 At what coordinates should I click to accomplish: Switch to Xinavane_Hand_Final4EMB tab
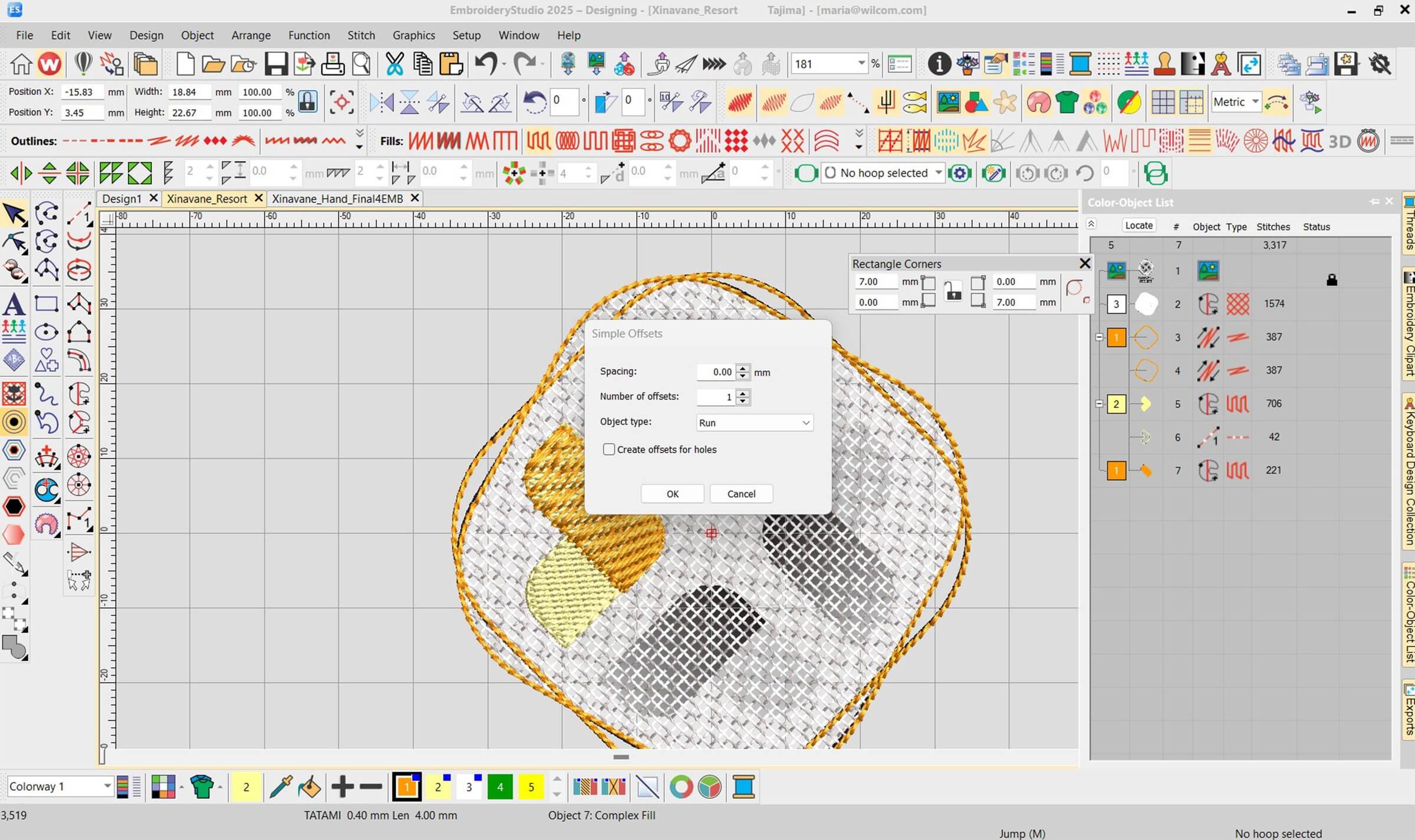[x=337, y=199]
